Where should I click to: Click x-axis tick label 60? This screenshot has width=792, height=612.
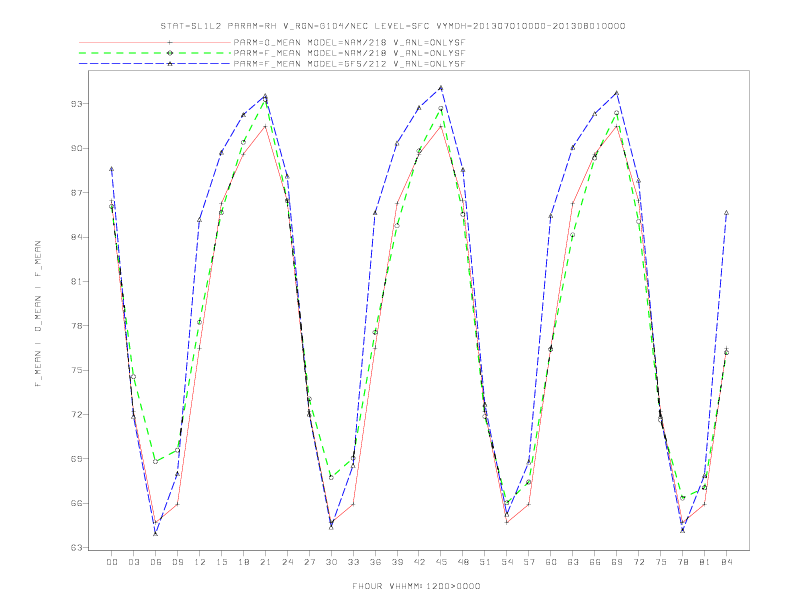(x=551, y=562)
